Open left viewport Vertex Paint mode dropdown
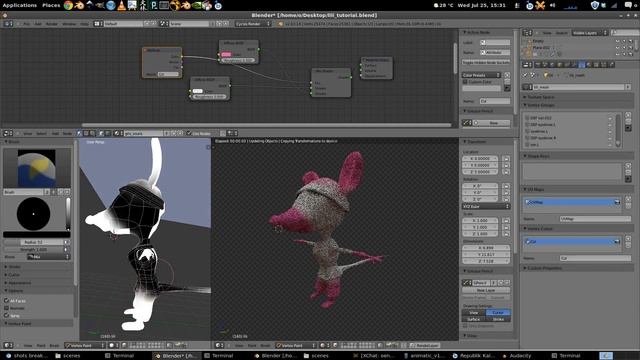 (x=85, y=346)
